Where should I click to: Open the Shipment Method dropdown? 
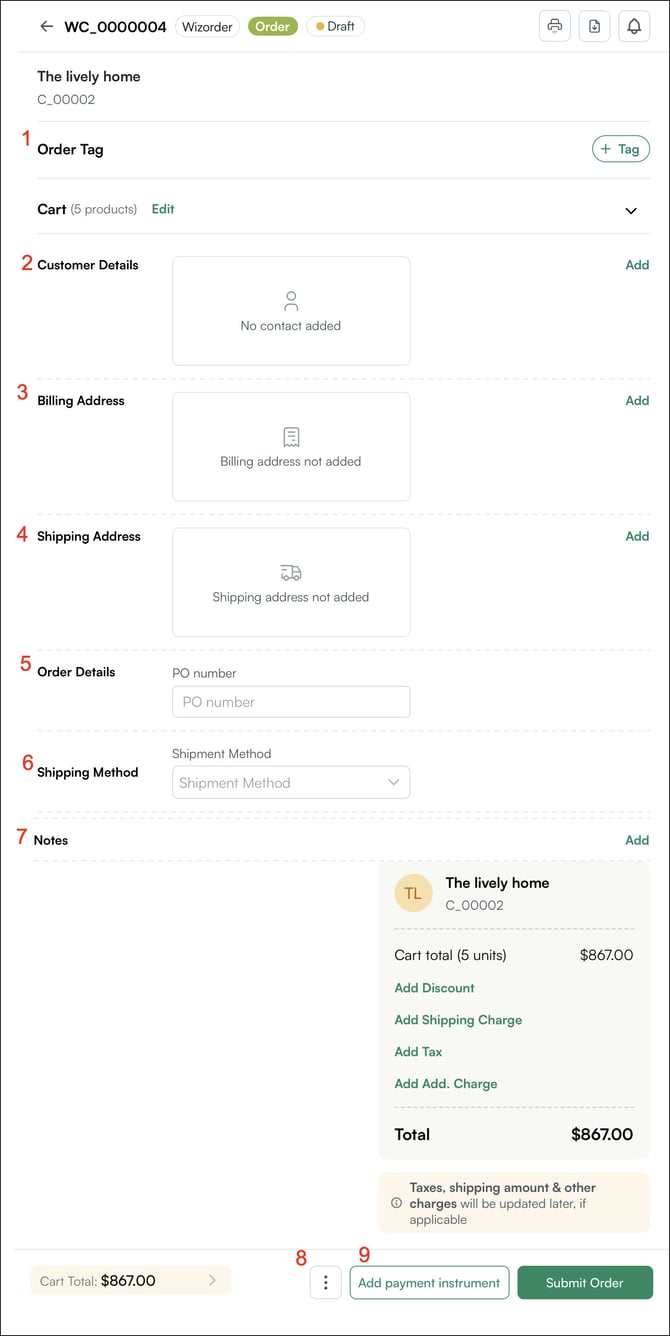pos(290,782)
